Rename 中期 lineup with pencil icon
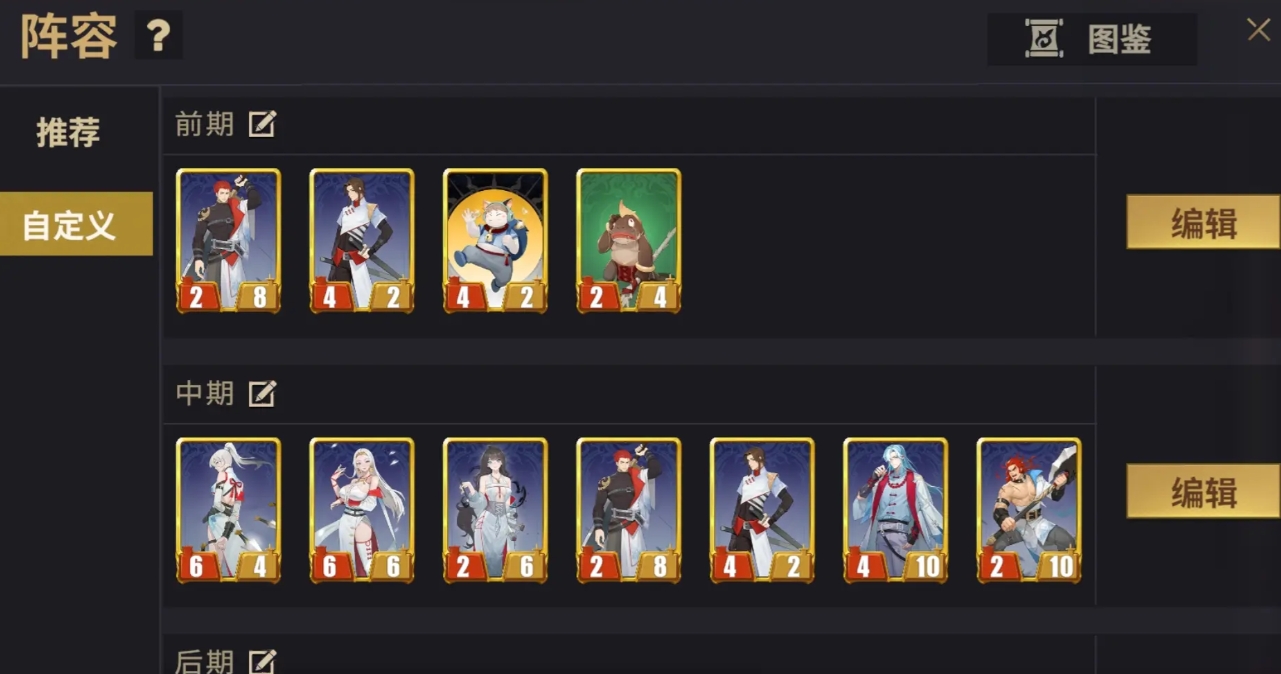The width and height of the screenshot is (1281, 674). pos(262,394)
